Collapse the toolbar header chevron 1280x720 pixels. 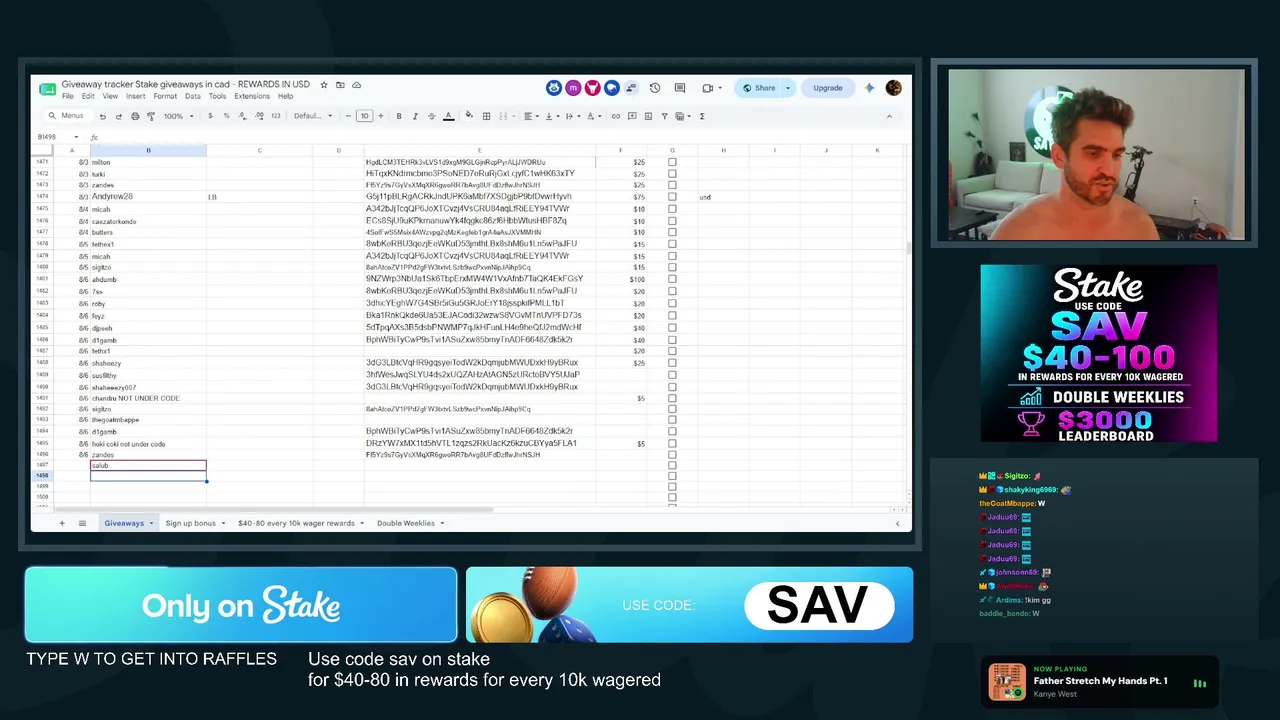click(889, 116)
